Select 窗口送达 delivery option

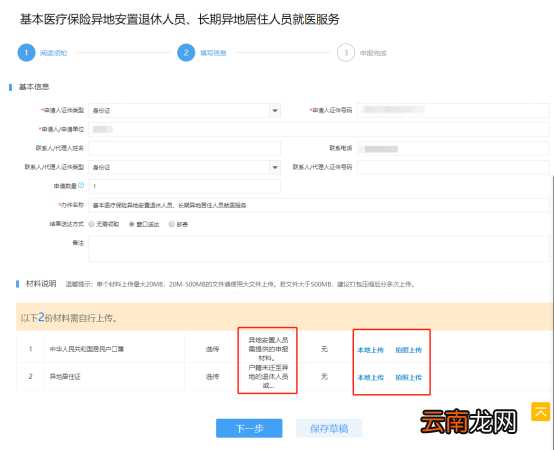click(x=132, y=224)
